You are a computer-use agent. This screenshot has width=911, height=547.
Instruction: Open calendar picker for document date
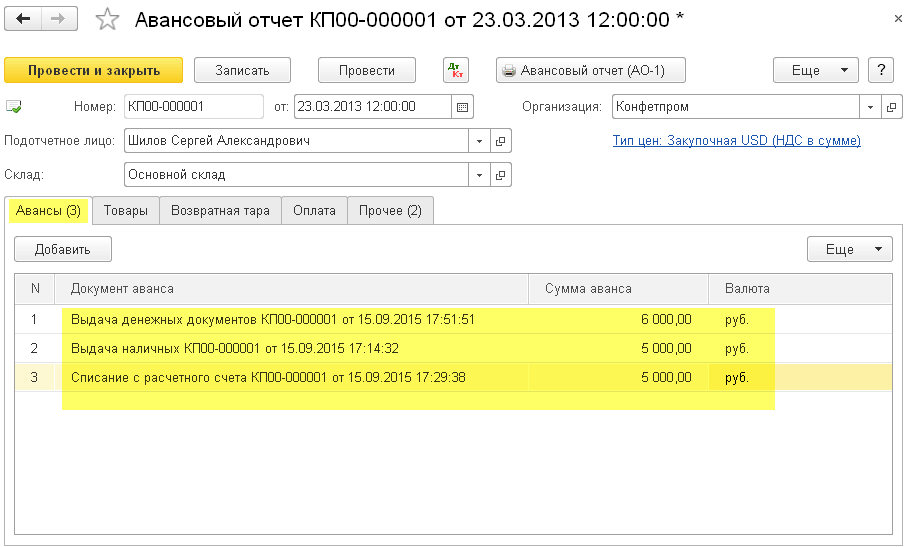click(x=461, y=107)
